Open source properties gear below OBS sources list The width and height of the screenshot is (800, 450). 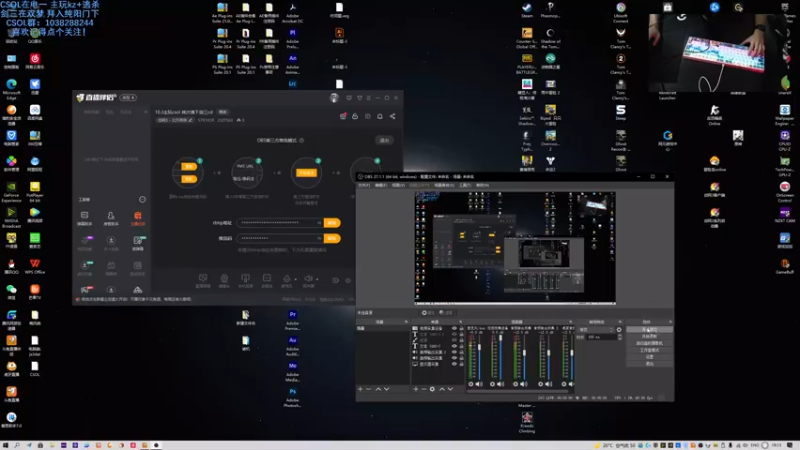pyautogui.click(x=432, y=389)
